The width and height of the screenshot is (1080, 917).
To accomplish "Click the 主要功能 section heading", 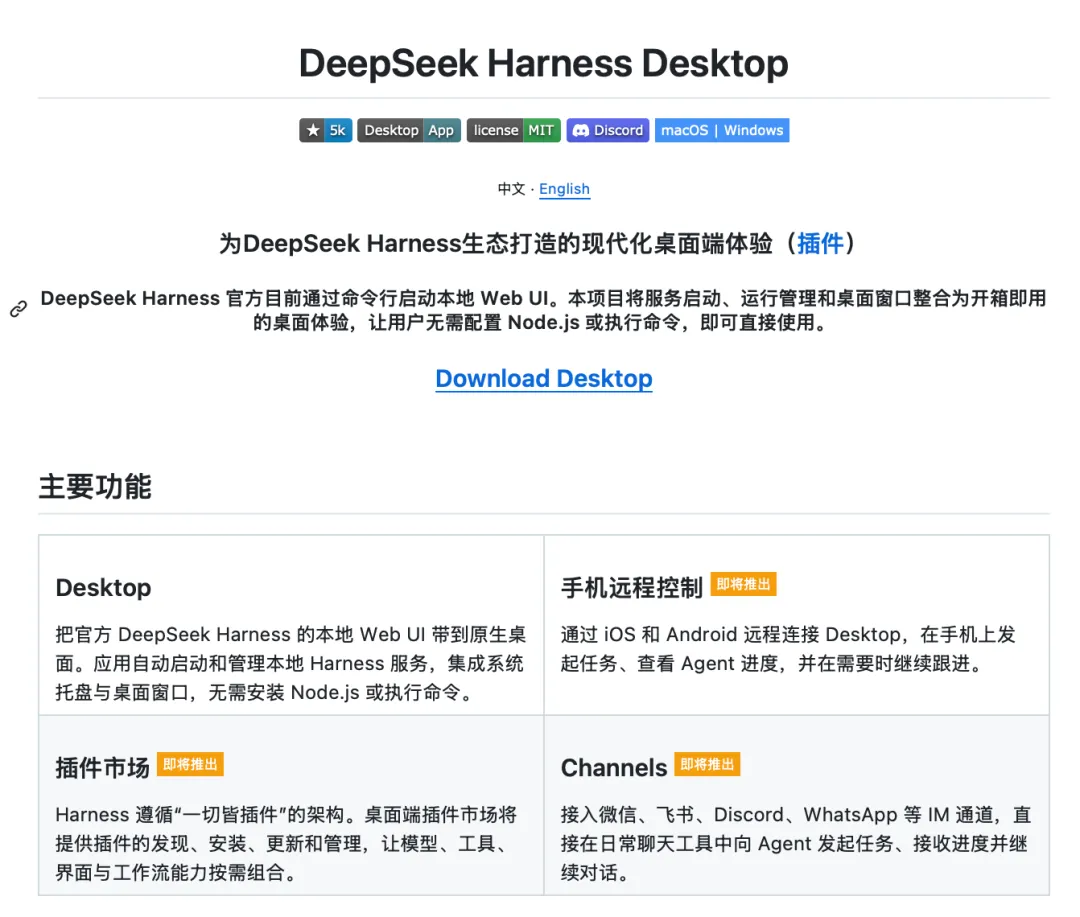I will pyautogui.click(x=95, y=486).
